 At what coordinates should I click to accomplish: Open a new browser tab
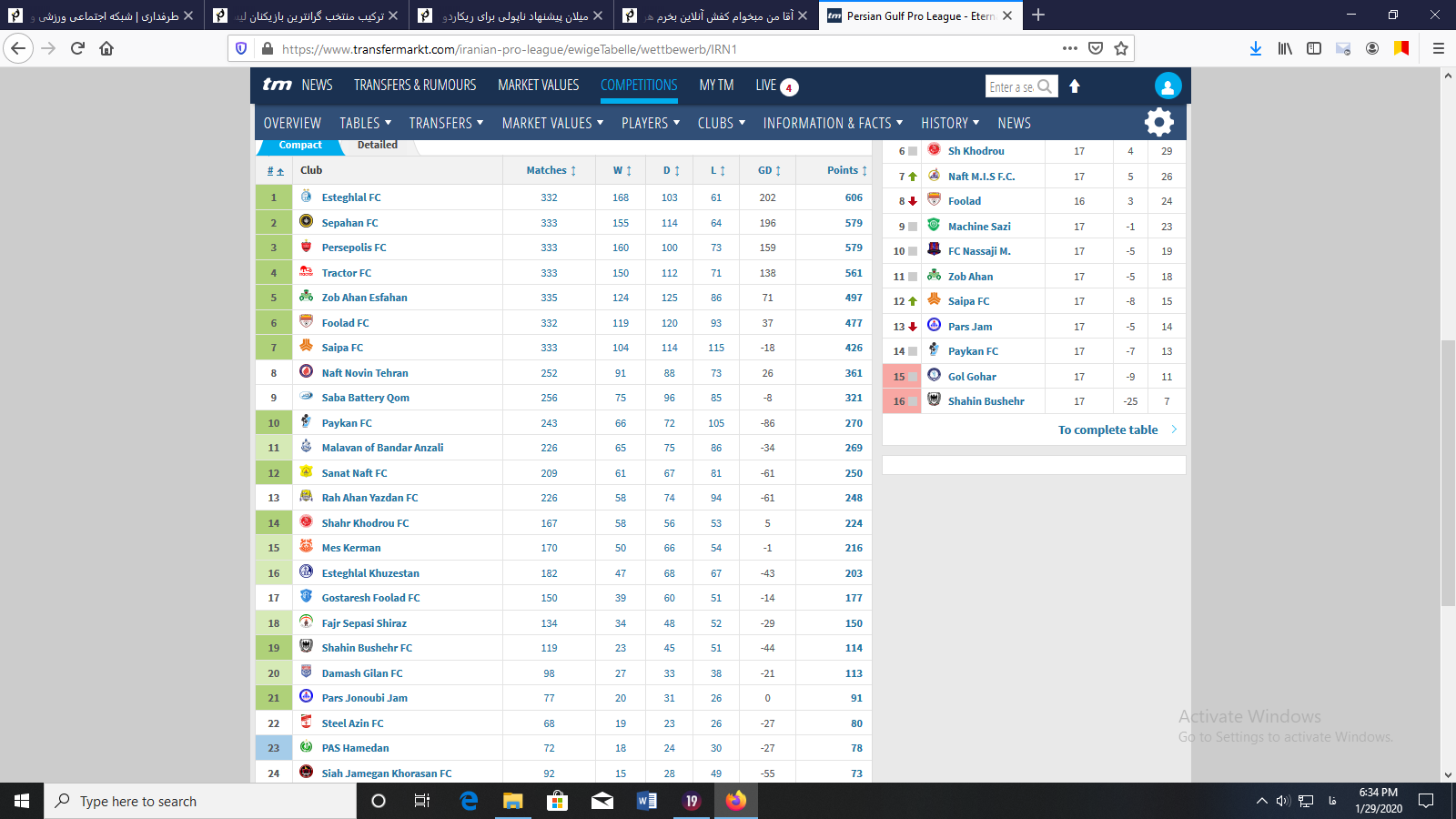[x=1038, y=15]
